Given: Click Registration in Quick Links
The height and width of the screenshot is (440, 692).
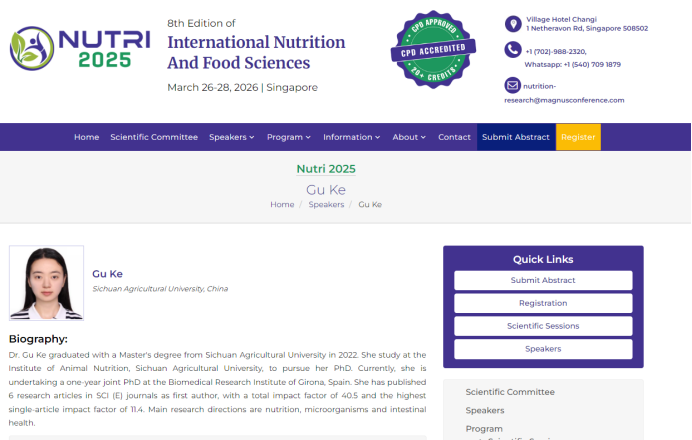Looking at the screenshot, I should click(543, 303).
